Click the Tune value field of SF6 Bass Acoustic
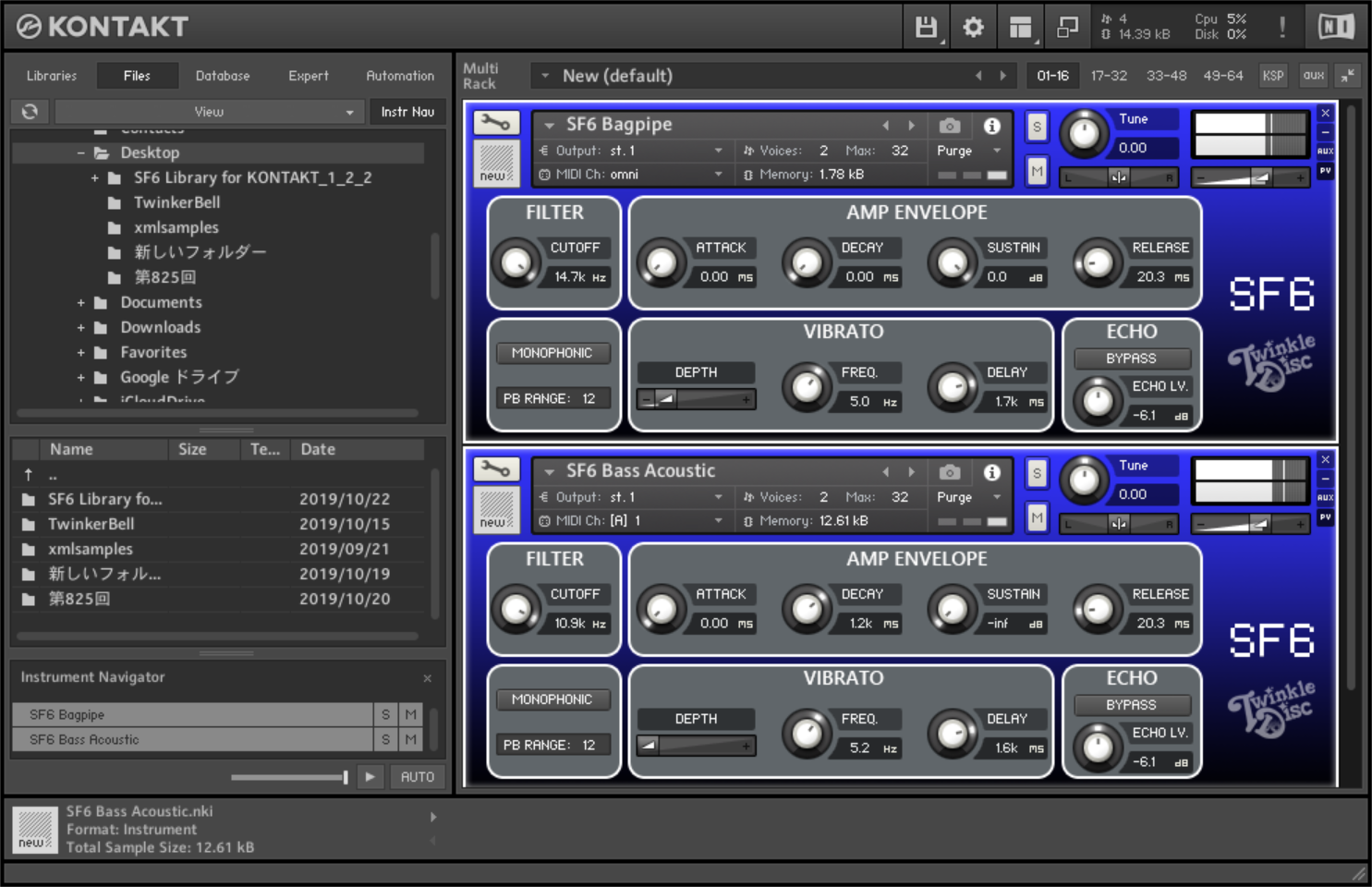This screenshot has width=1372, height=887. pyautogui.click(x=1144, y=494)
